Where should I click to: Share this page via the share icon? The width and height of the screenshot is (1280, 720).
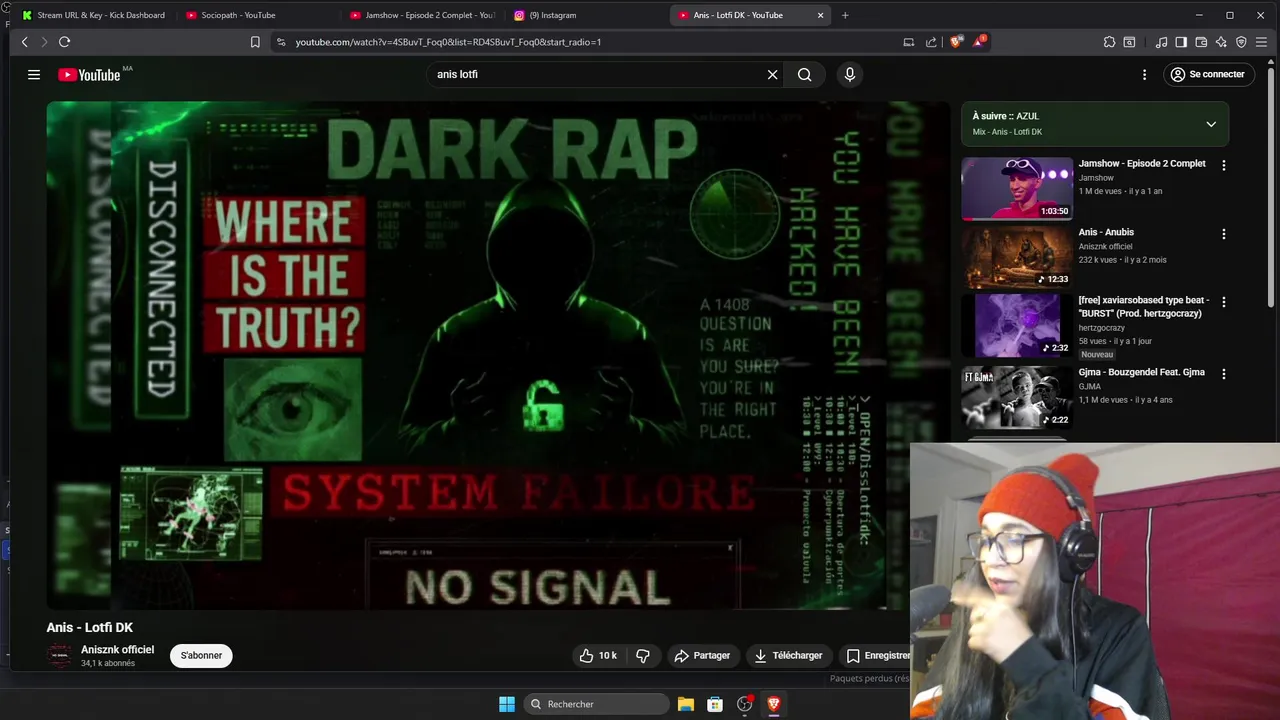point(931,42)
